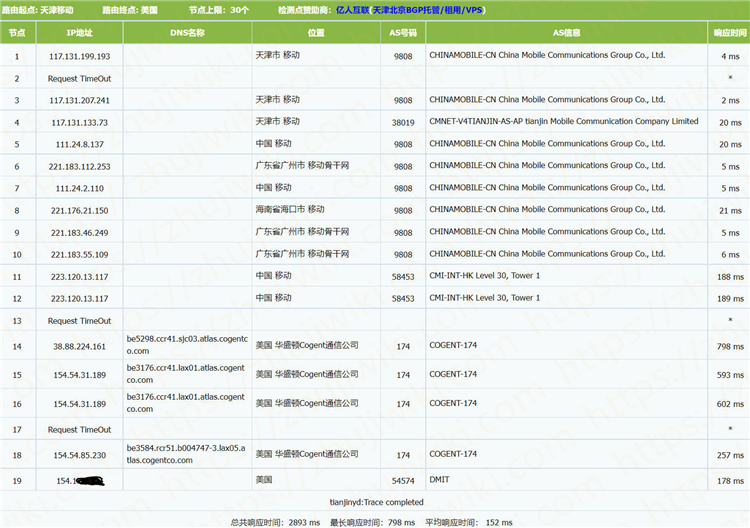
Task: Click the 位置 column header
Action: 316,33
